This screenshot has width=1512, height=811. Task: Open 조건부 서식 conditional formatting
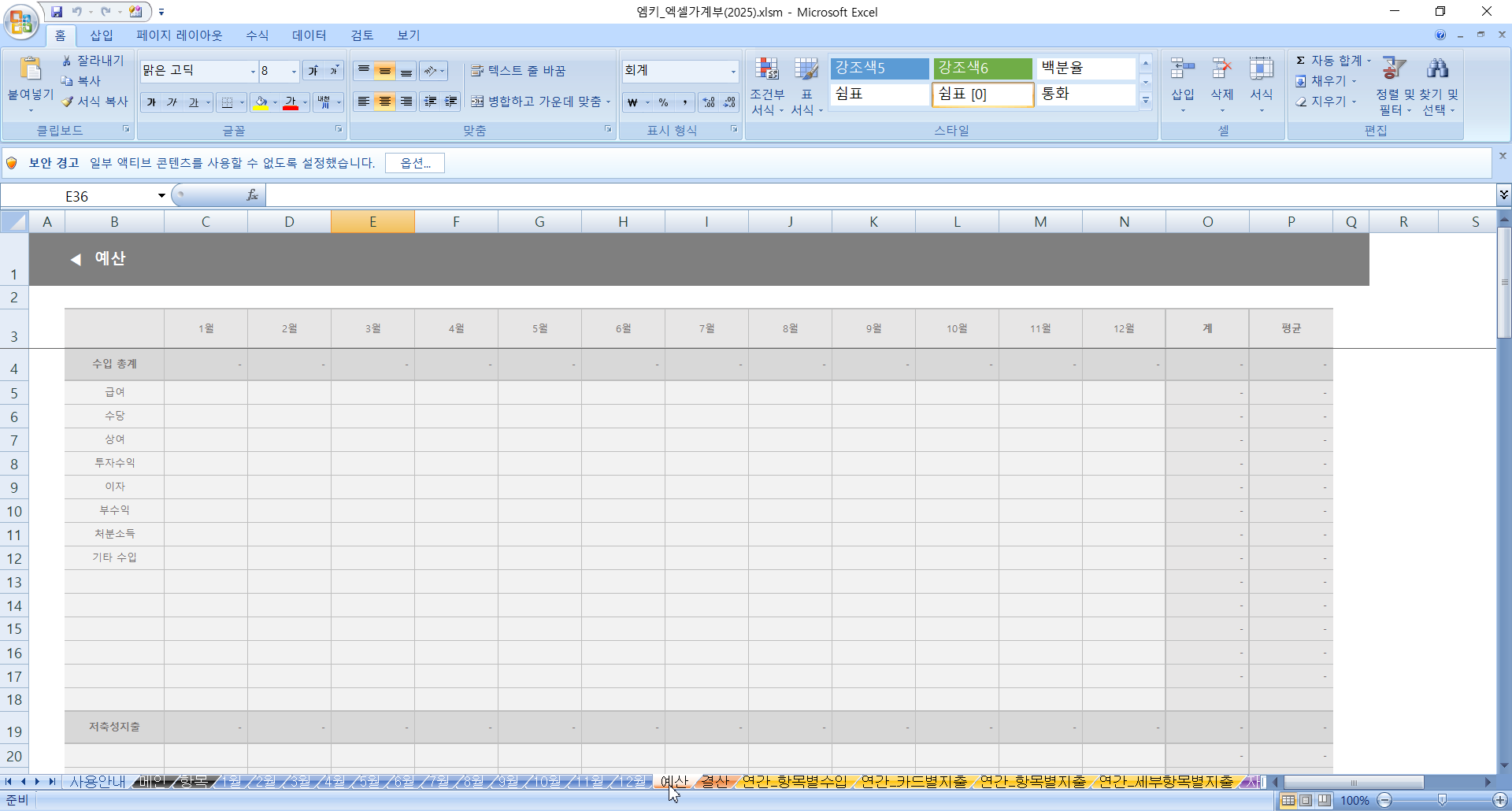pos(767,87)
